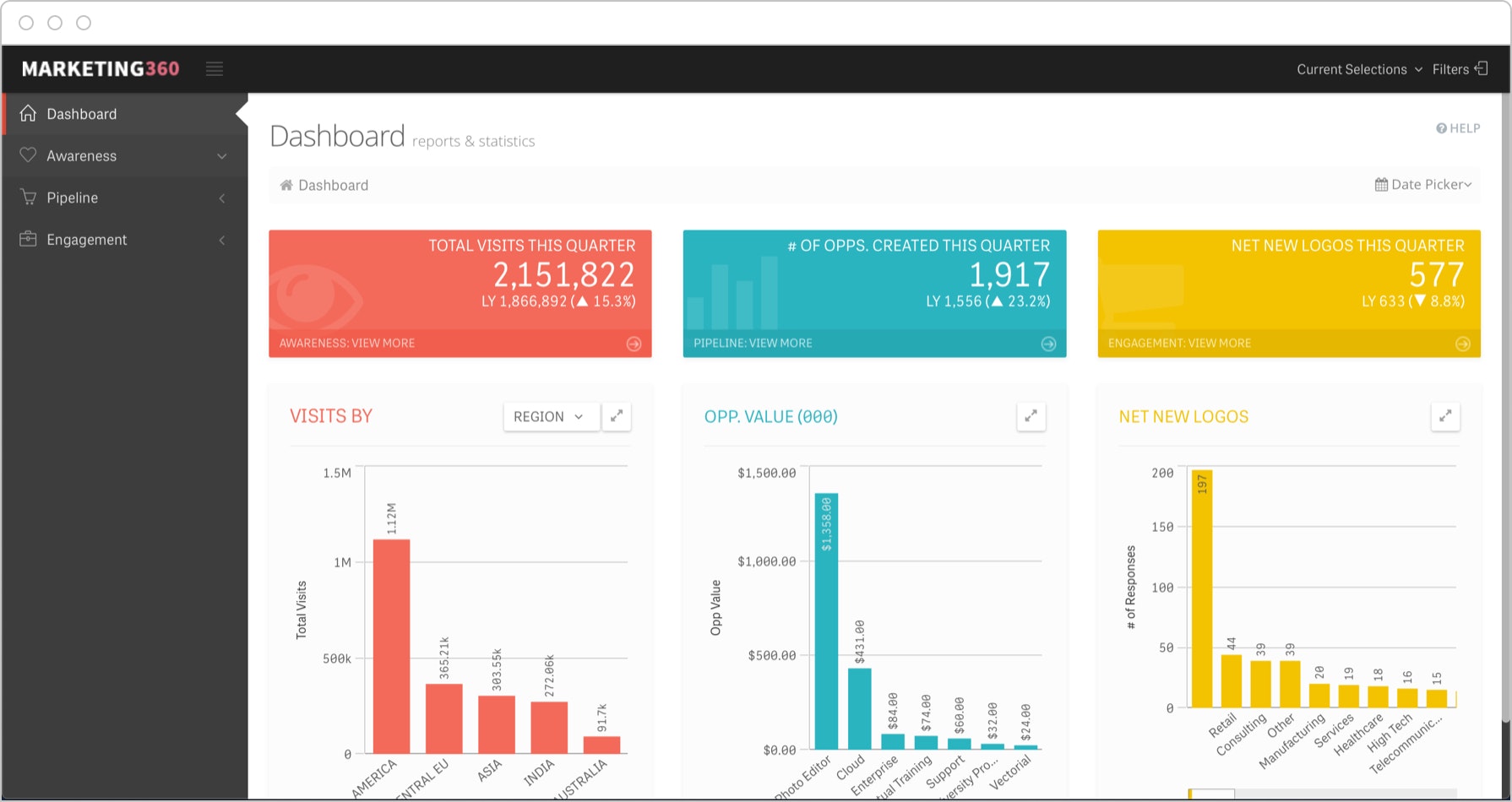The image size is (1512, 802).
Task: Click the arrow icon on Awareness card
Action: click(x=634, y=344)
